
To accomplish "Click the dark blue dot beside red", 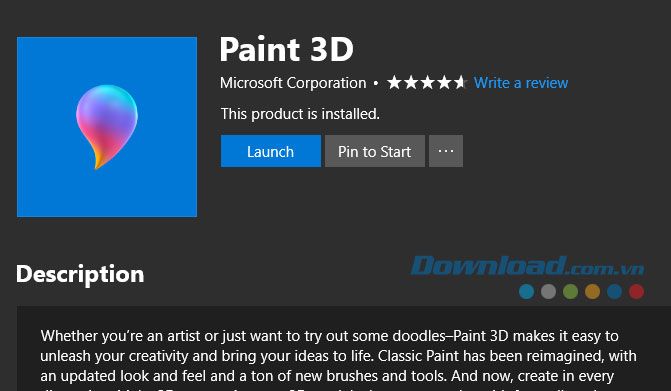I will (x=615, y=291).
